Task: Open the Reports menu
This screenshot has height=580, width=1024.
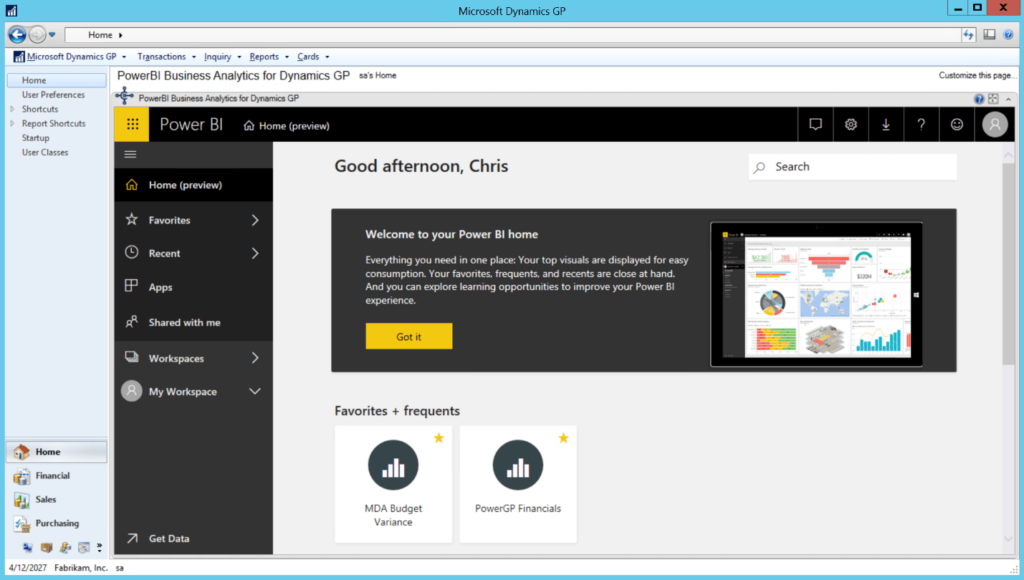Action: pyautogui.click(x=269, y=57)
